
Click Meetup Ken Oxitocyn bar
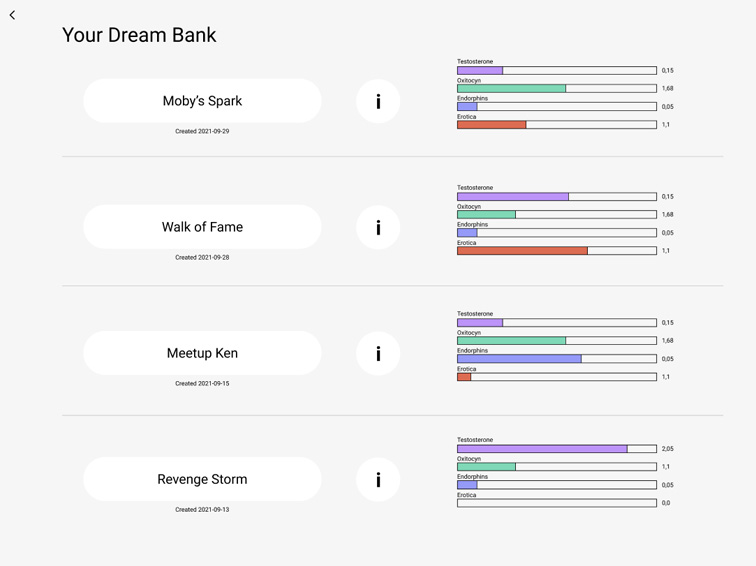(x=556, y=341)
